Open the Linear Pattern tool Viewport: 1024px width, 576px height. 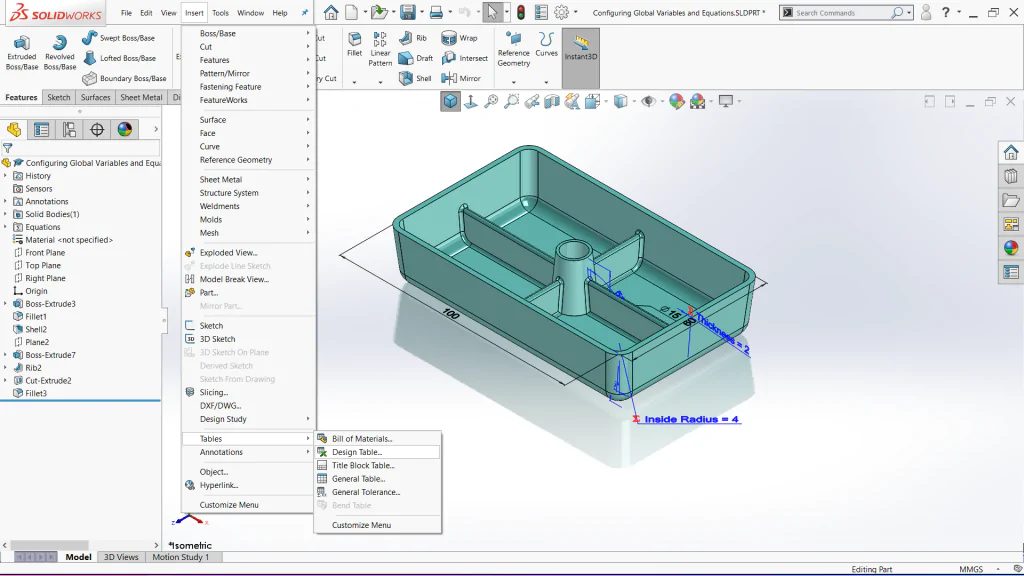click(380, 49)
